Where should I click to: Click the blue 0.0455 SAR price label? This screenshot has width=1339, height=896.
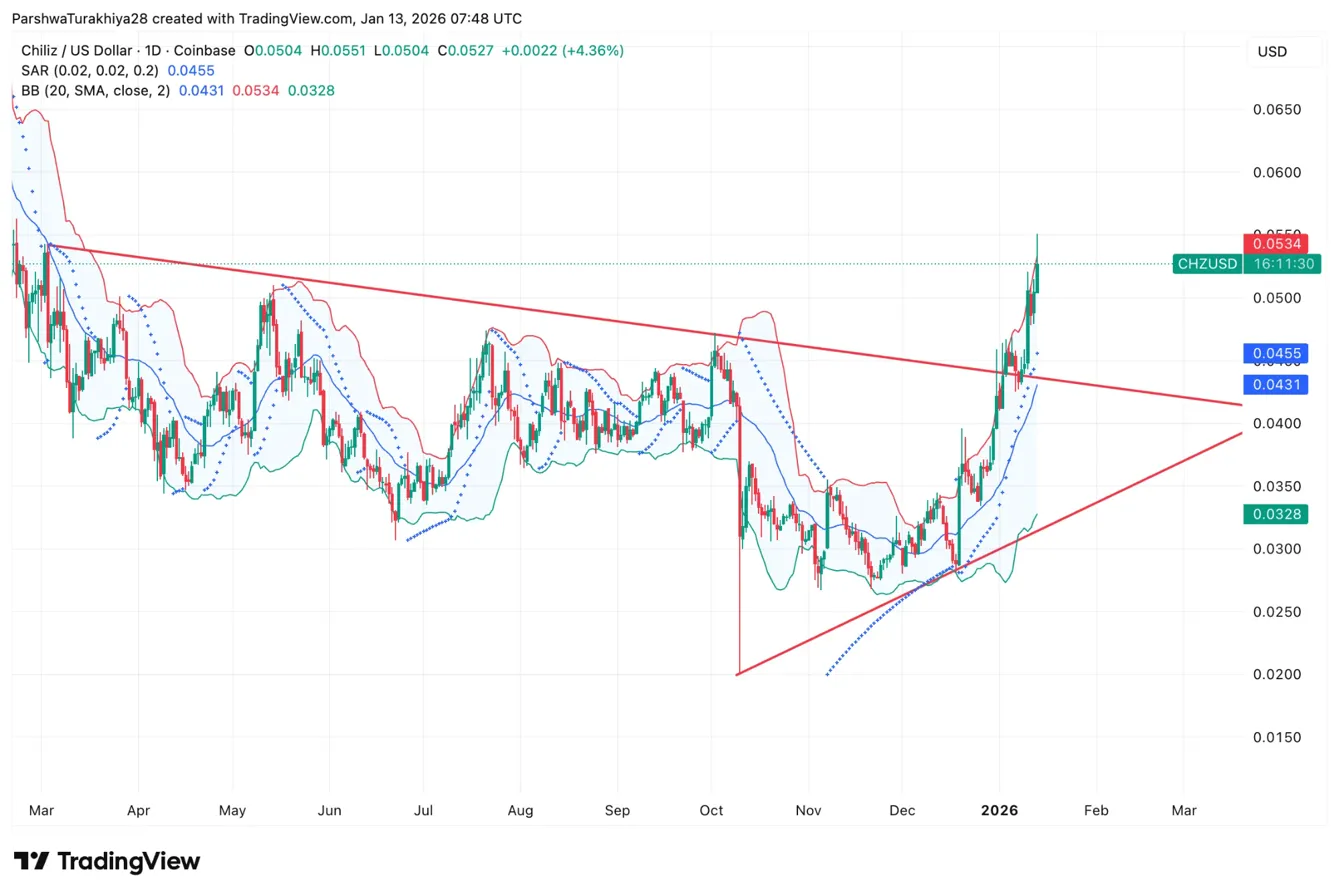1276,353
